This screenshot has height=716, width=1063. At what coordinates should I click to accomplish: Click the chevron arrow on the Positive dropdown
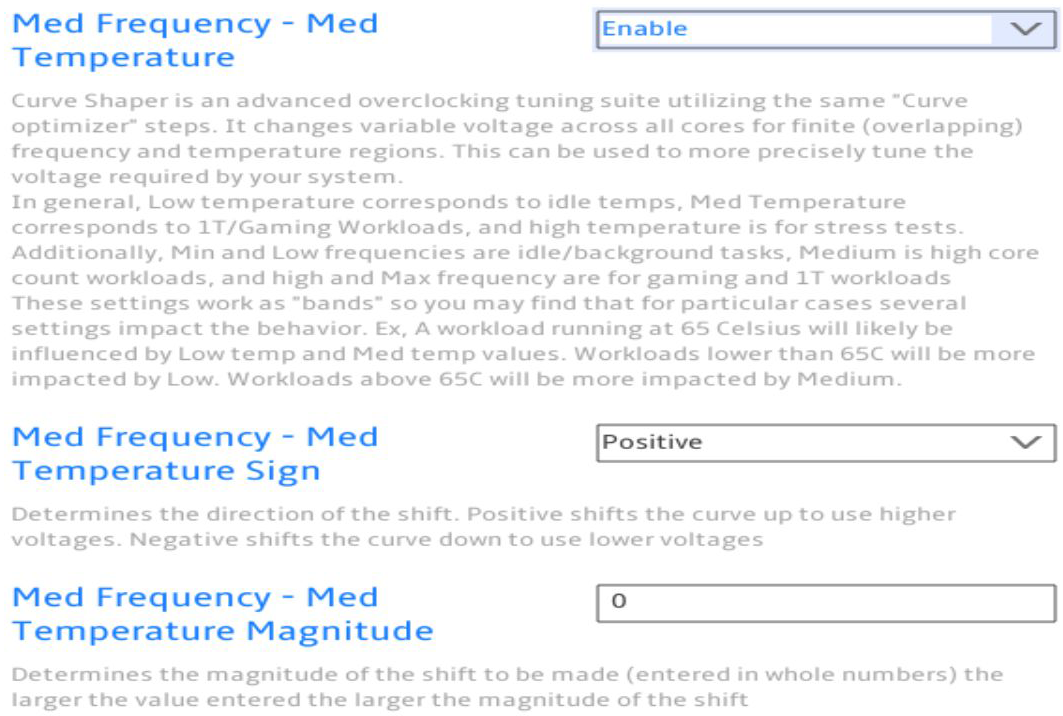[x=1025, y=443]
